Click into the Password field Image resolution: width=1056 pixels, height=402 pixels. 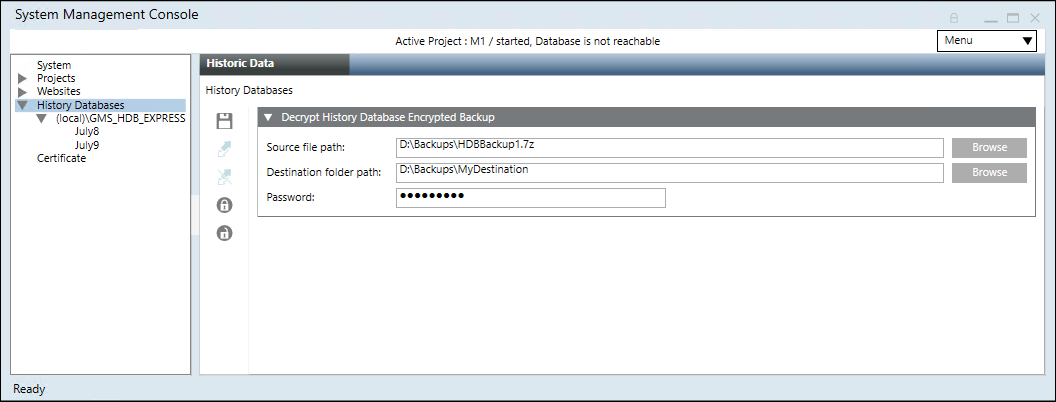click(x=530, y=198)
